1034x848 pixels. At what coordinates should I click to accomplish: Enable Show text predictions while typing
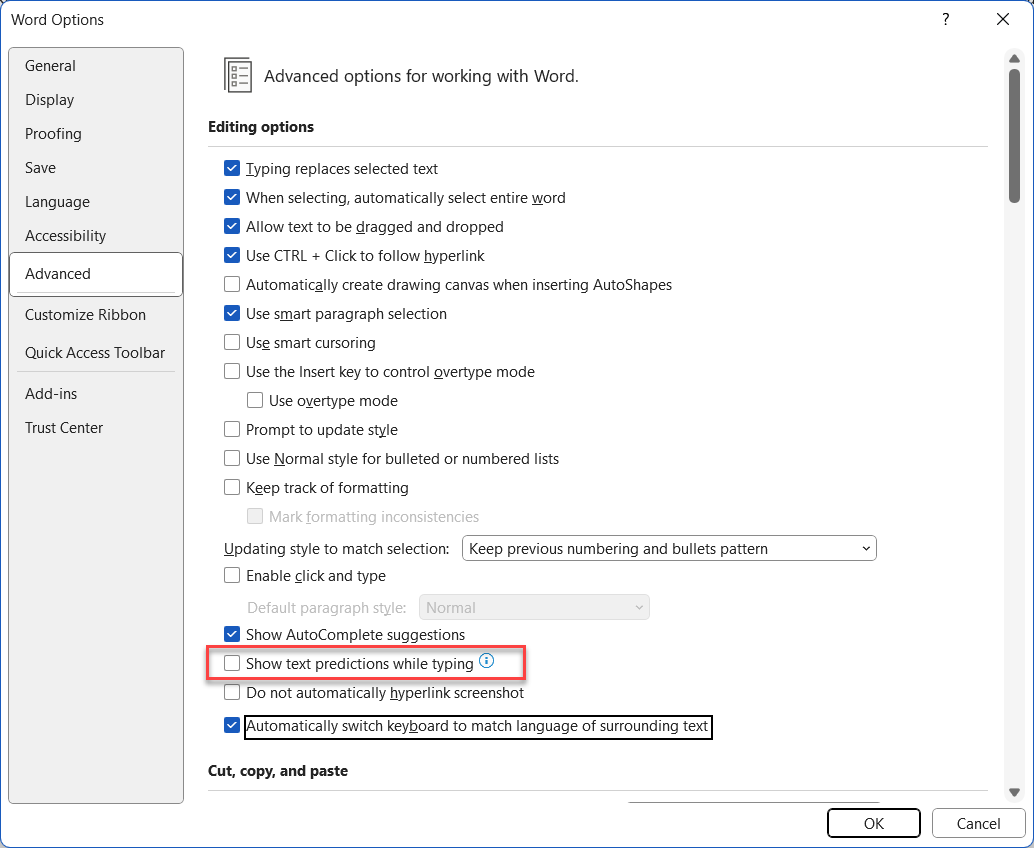(231, 662)
